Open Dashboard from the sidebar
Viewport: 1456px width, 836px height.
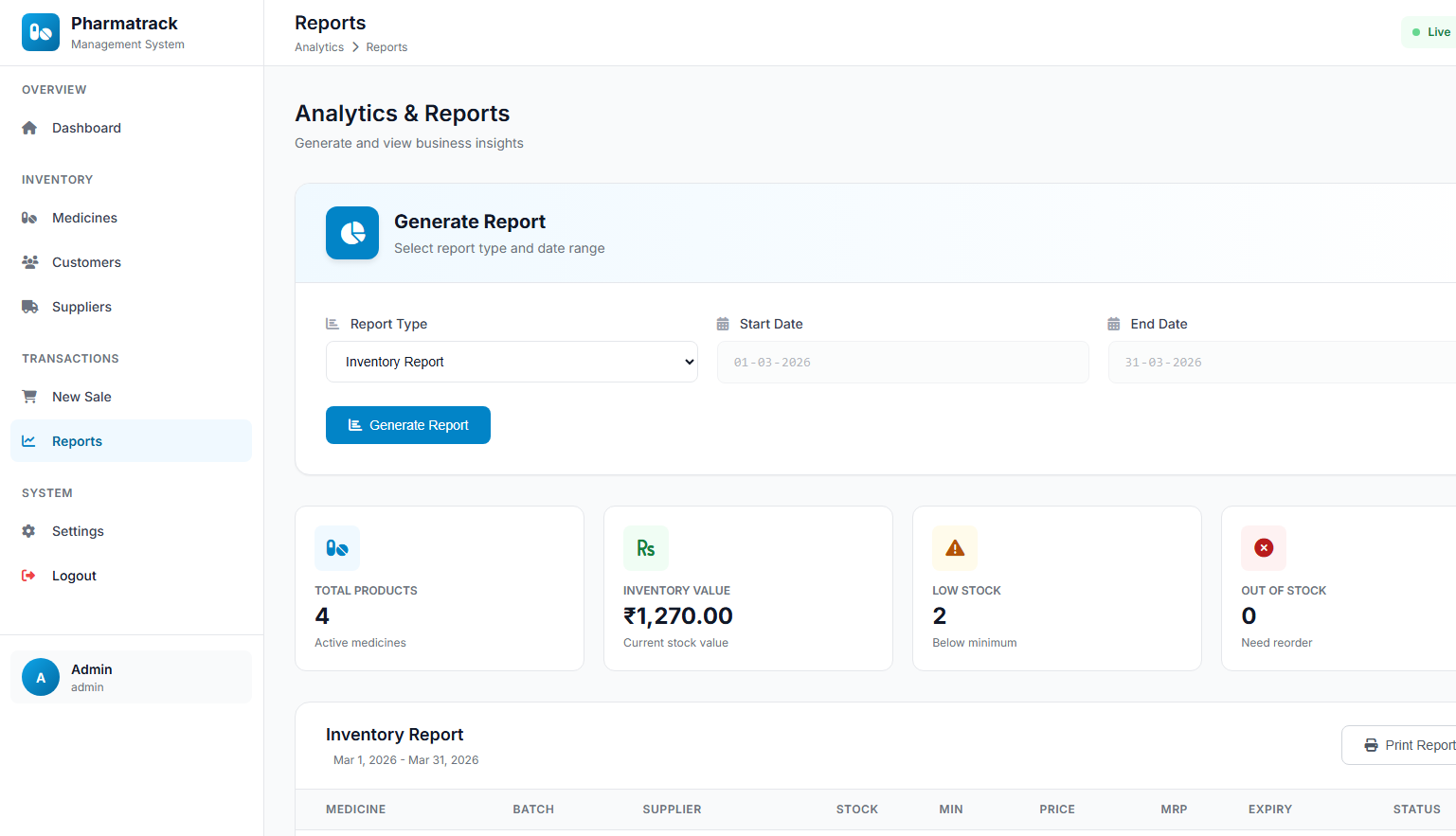tap(86, 128)
